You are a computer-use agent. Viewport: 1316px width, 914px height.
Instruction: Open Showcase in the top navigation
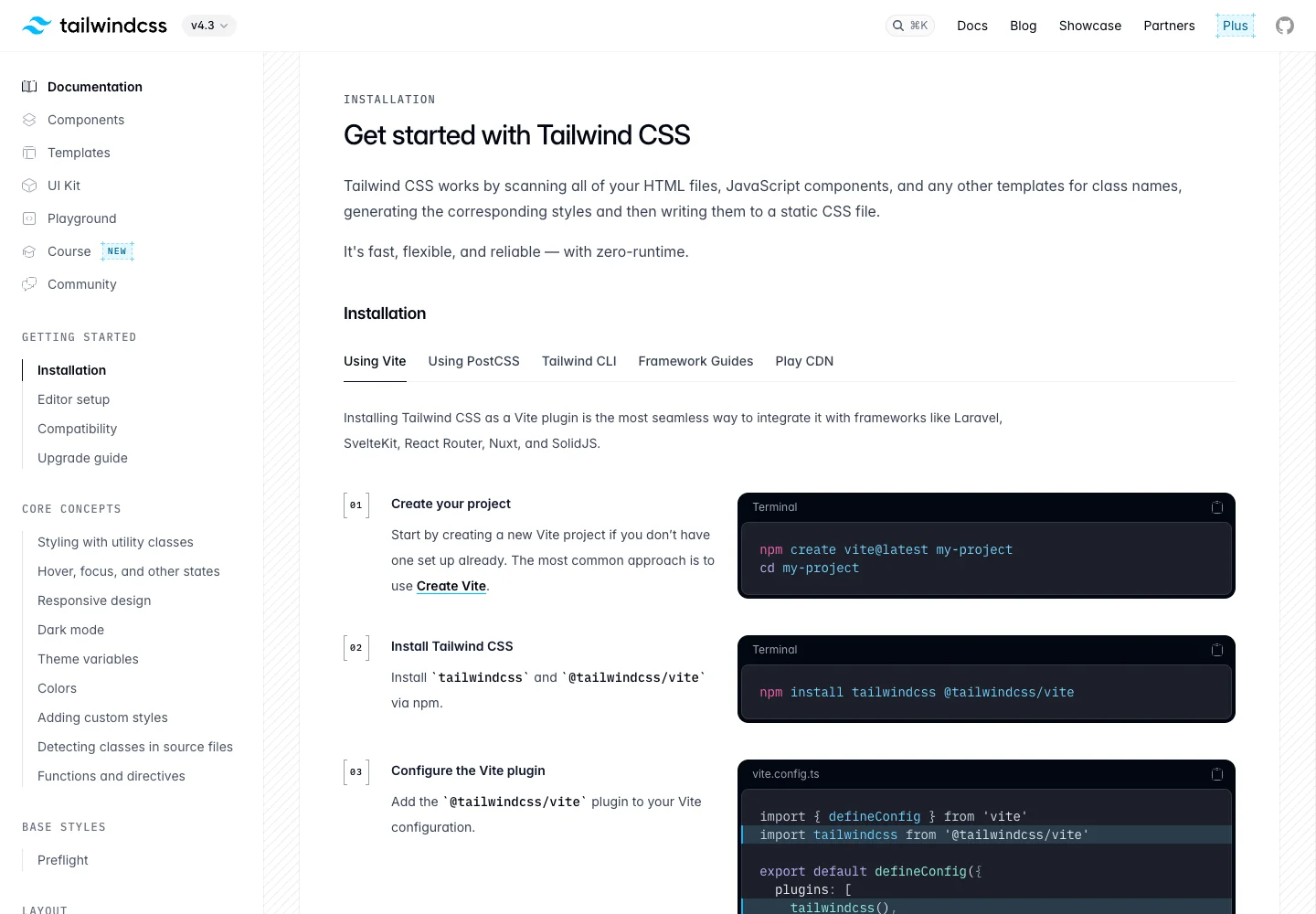pos(1090,26)
